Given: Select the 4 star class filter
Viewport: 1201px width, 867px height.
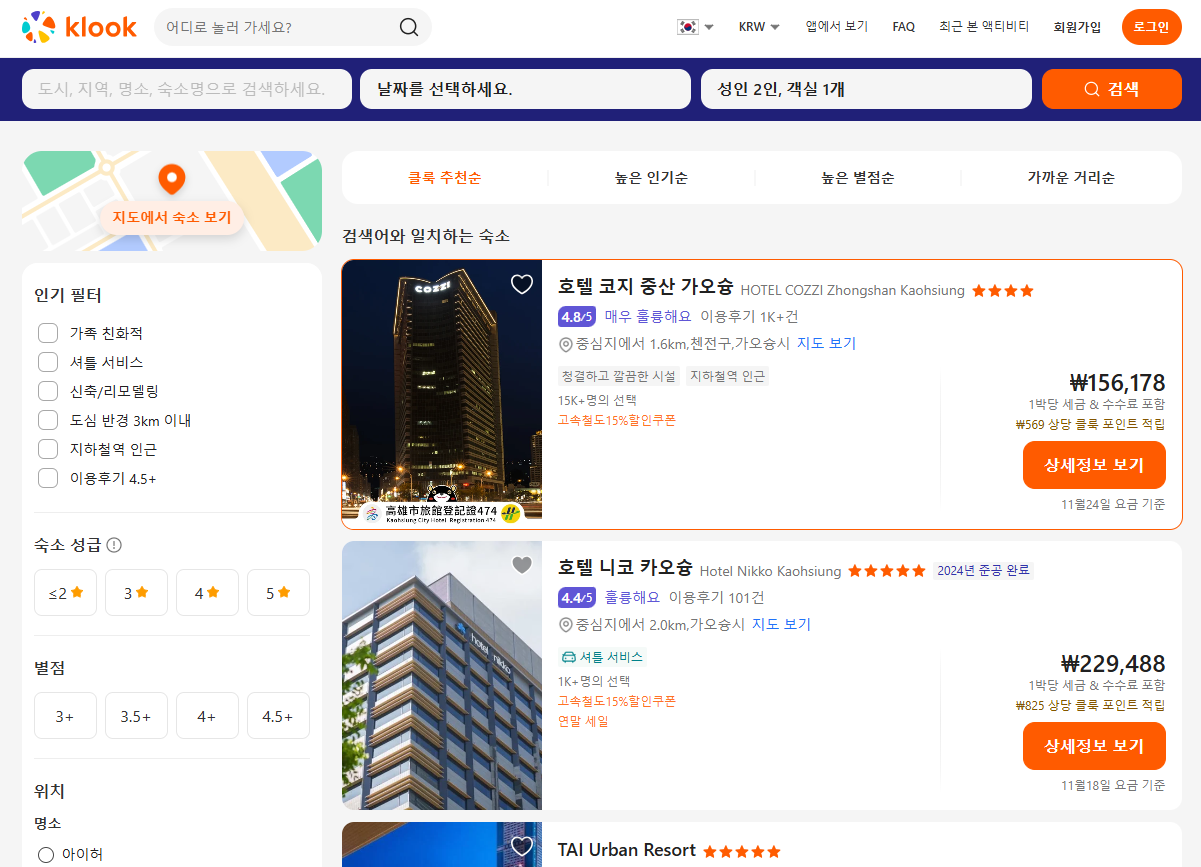Looking at the screenshot, I should pos(207,592).
